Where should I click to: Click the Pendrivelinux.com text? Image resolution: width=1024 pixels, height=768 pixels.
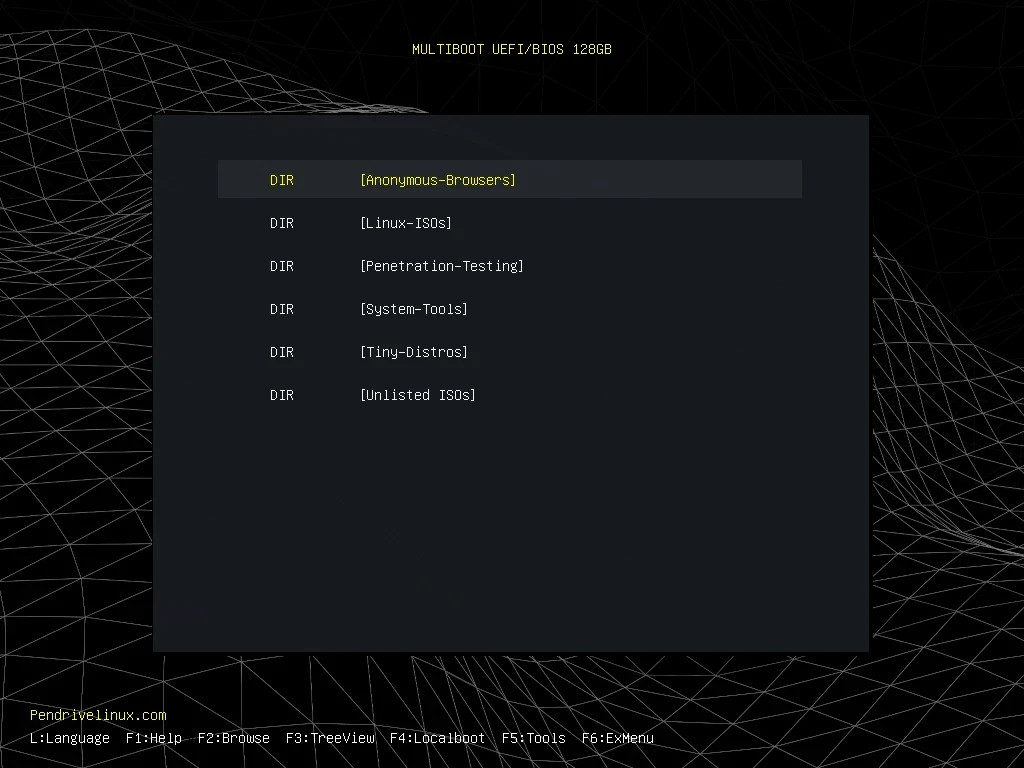(98, 715)
